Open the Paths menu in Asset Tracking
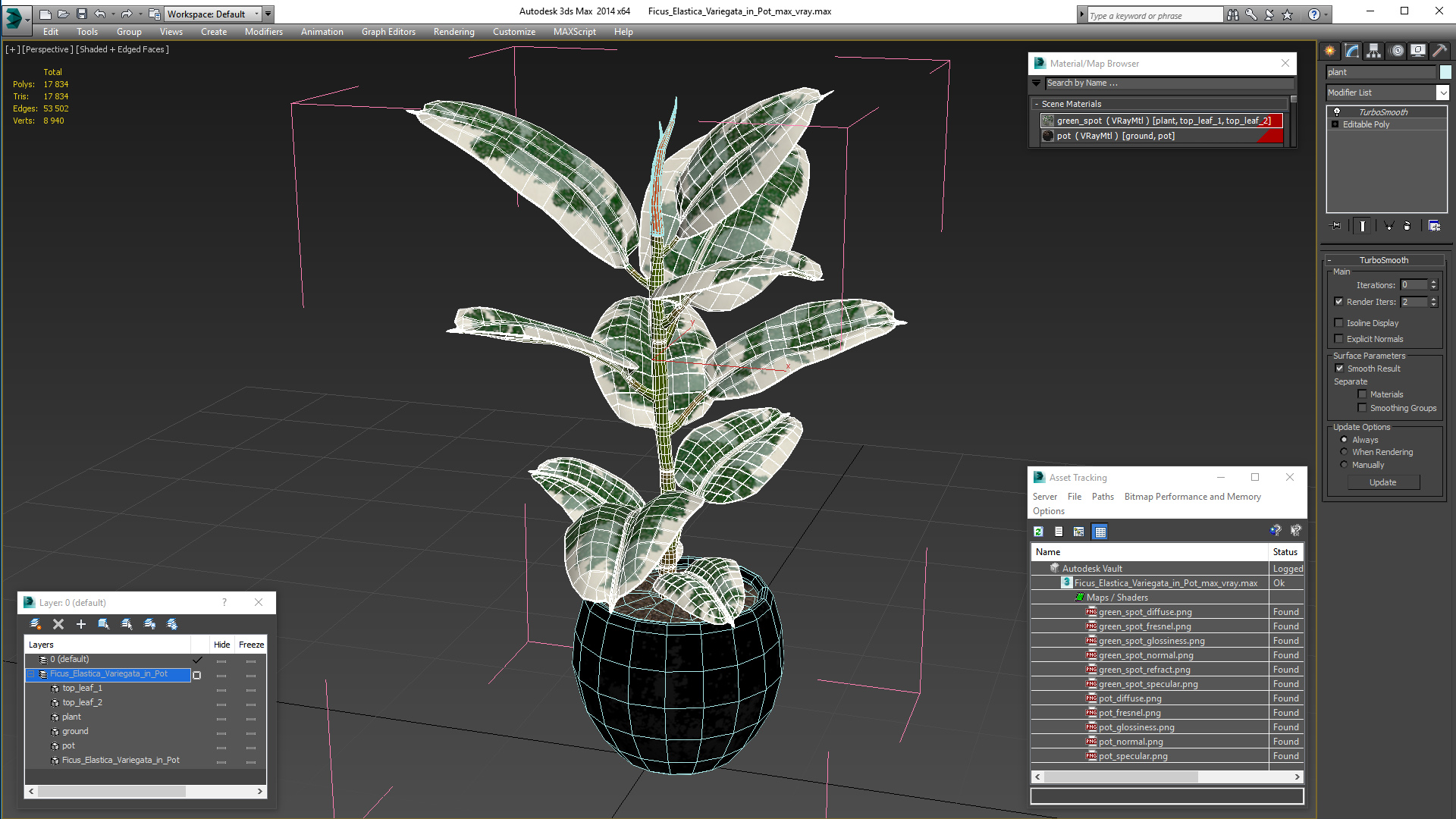 pos(1102,497)
